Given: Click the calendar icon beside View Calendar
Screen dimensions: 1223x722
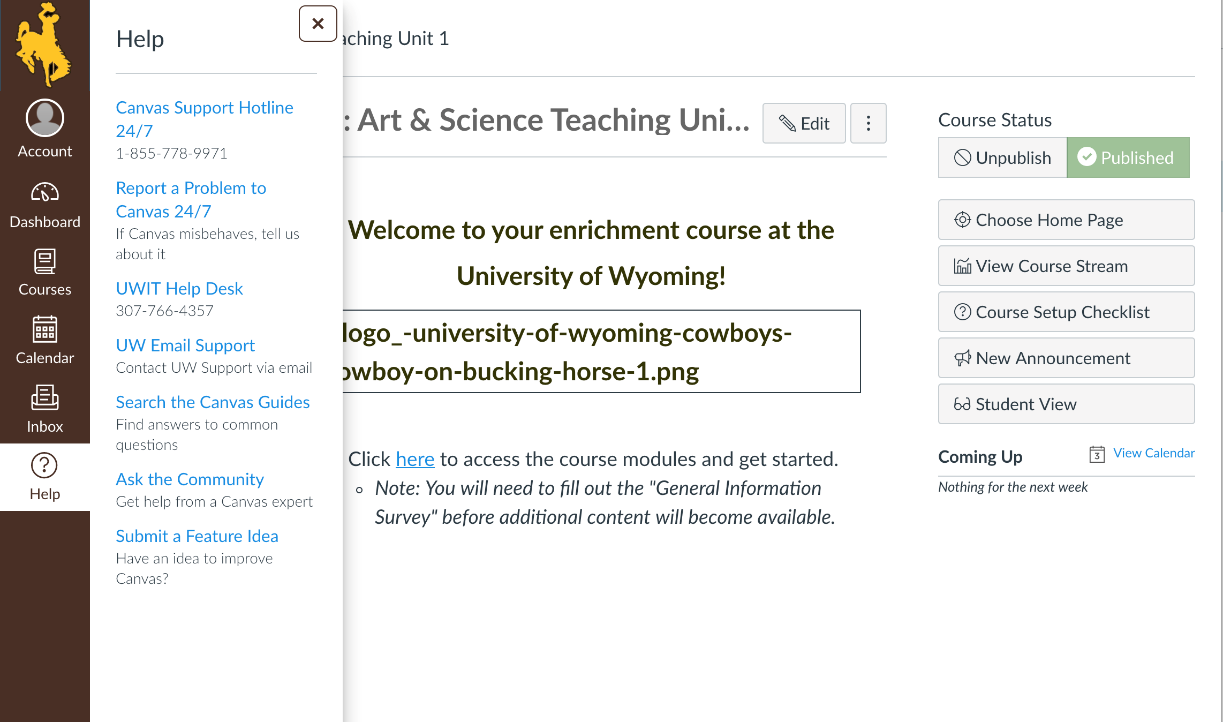Looking at the screenshot, I should point(1097,454).
